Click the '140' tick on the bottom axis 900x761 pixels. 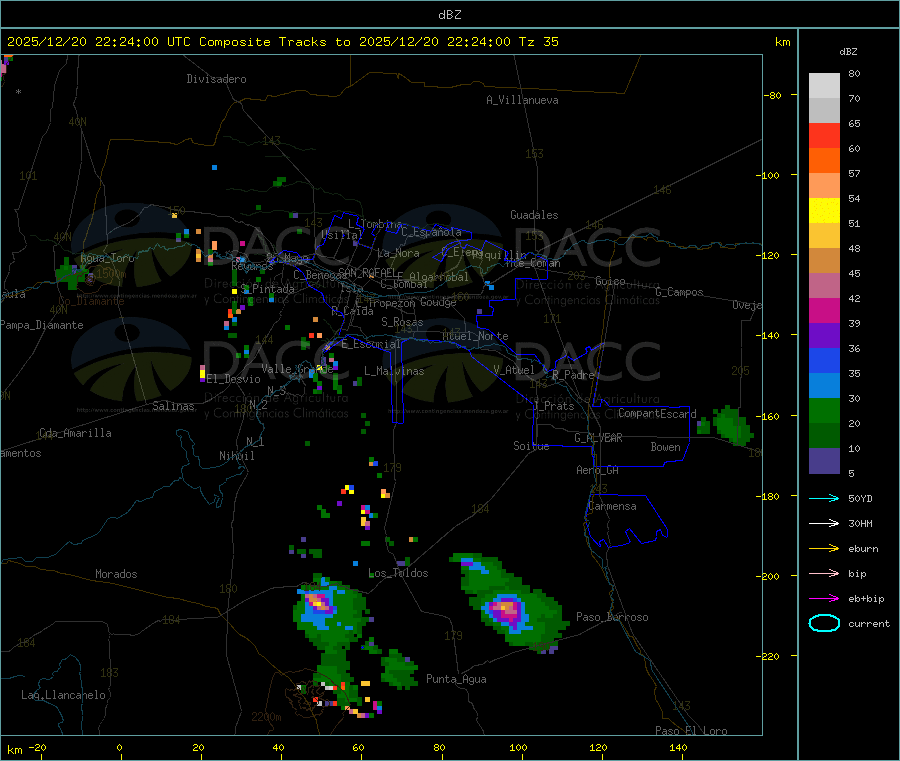coord(678,747)
